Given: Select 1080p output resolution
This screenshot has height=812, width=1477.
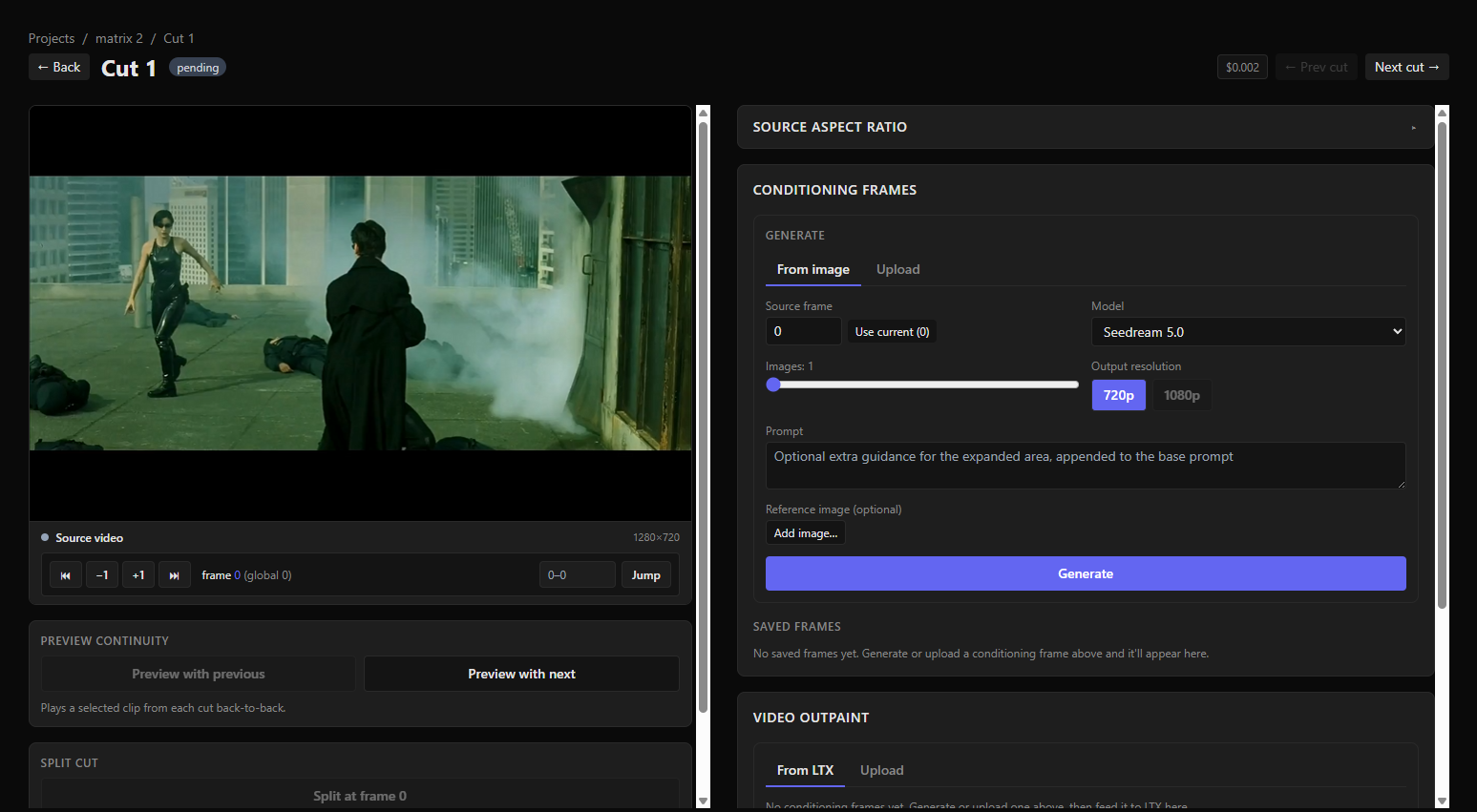Looking at the screenshot, I should coord(1182,395).
